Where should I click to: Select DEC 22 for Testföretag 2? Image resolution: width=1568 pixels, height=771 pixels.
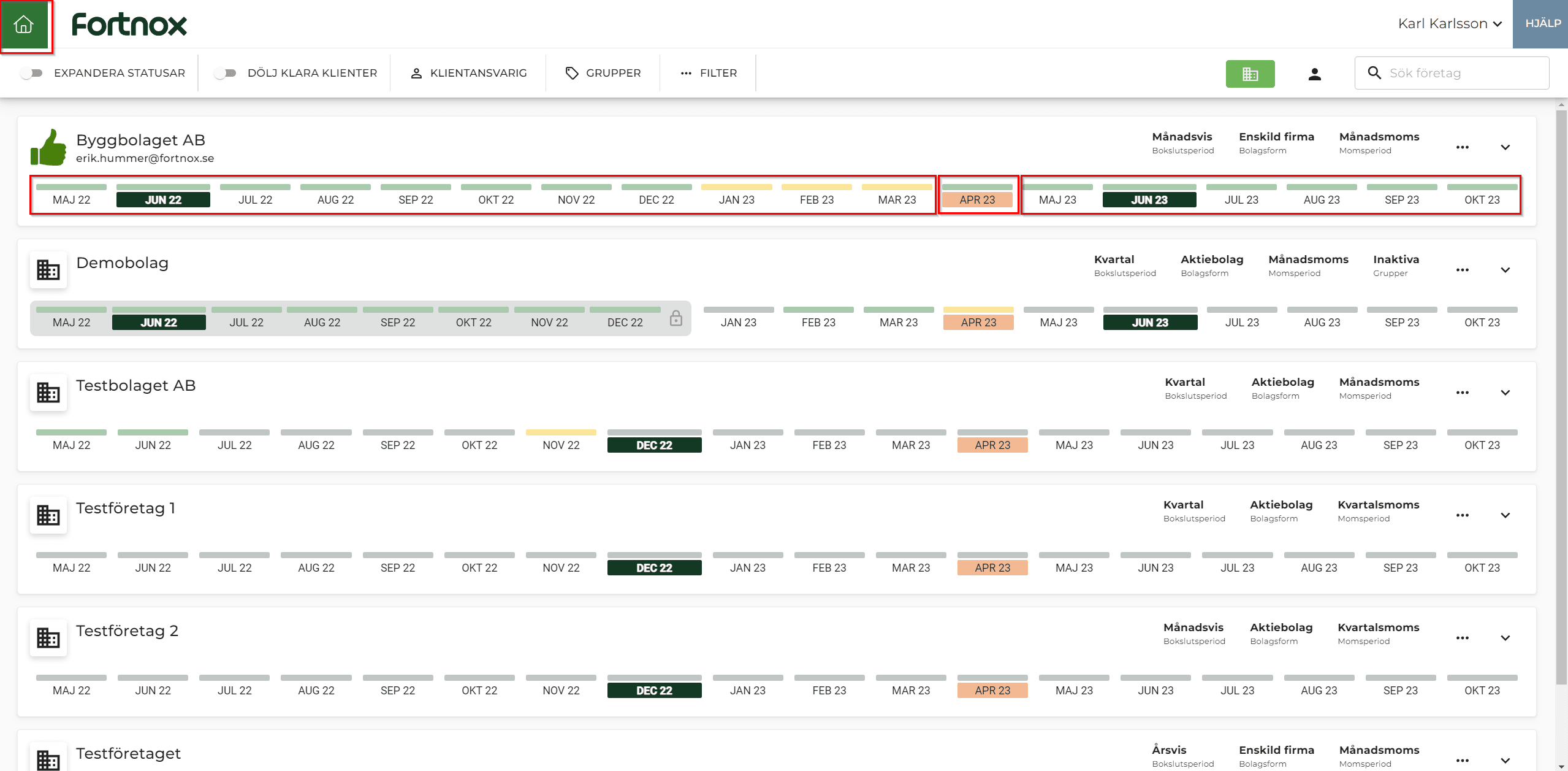tap(654, 686)
